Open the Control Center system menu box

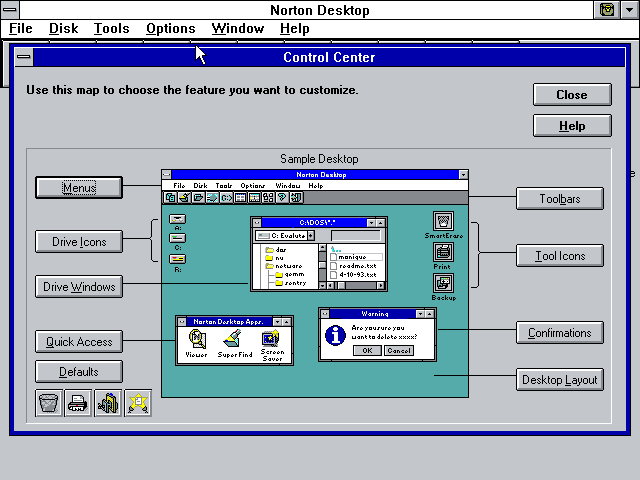click(24, 57)
